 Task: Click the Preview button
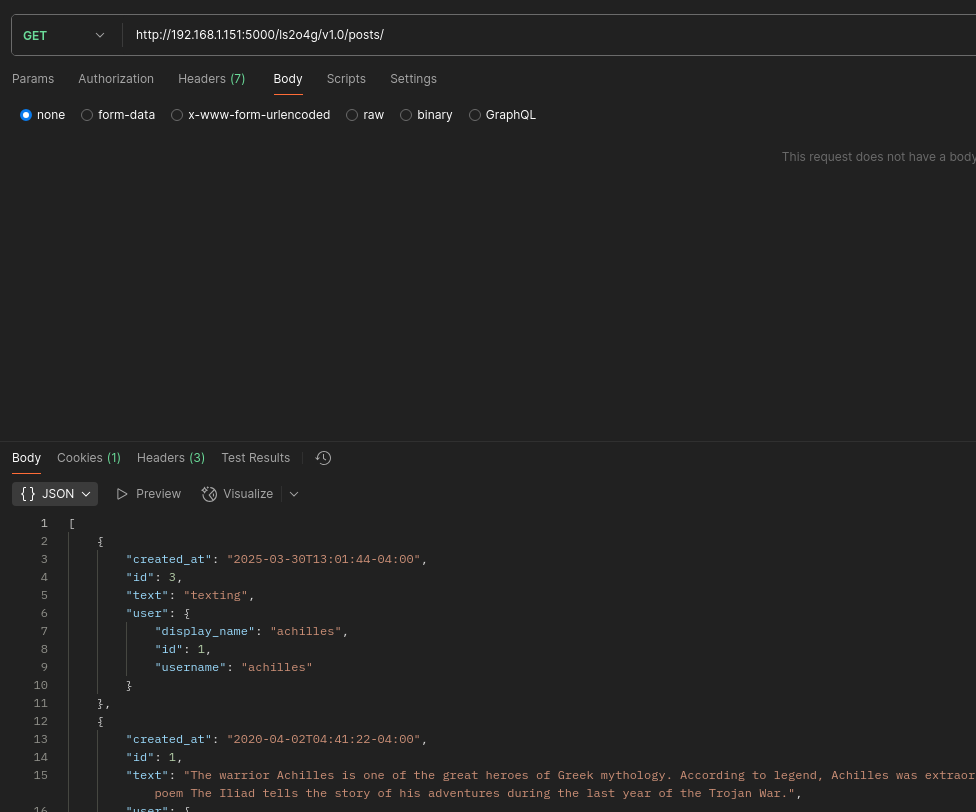pyautogui.click(x=149, y=494)
